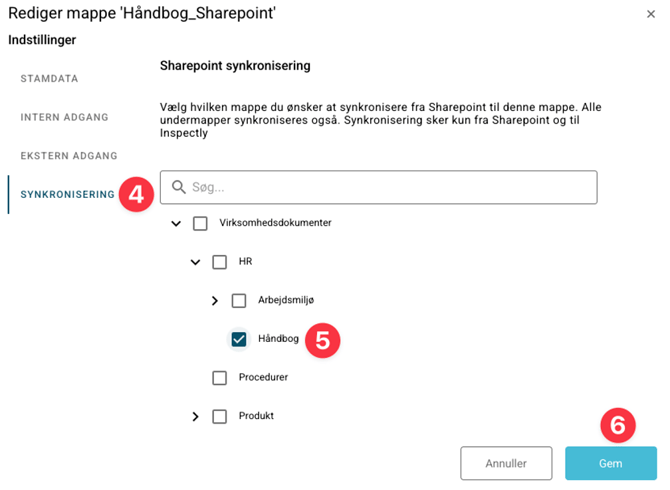Cancel with the Annuller button

[506, 464]
